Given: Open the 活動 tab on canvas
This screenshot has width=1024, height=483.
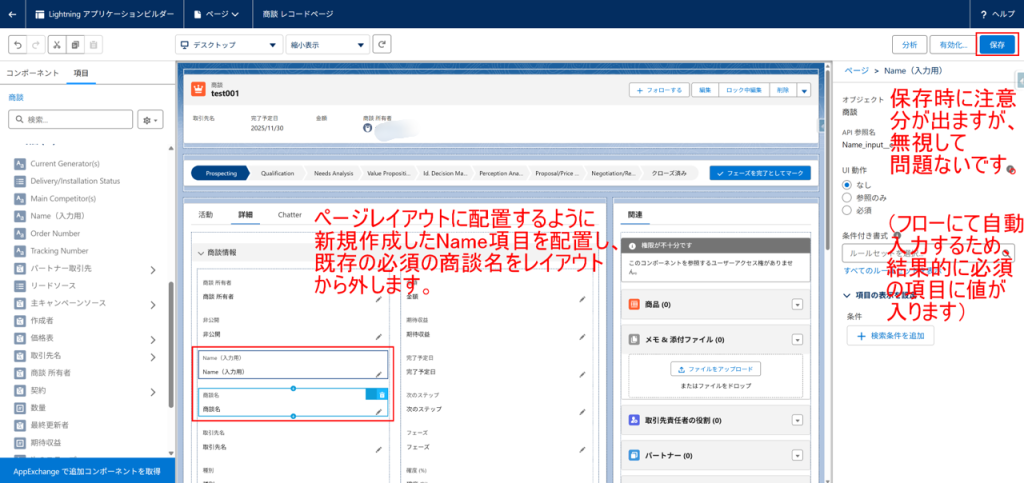Looking at the screenshot, I should [x=205, y=214].
